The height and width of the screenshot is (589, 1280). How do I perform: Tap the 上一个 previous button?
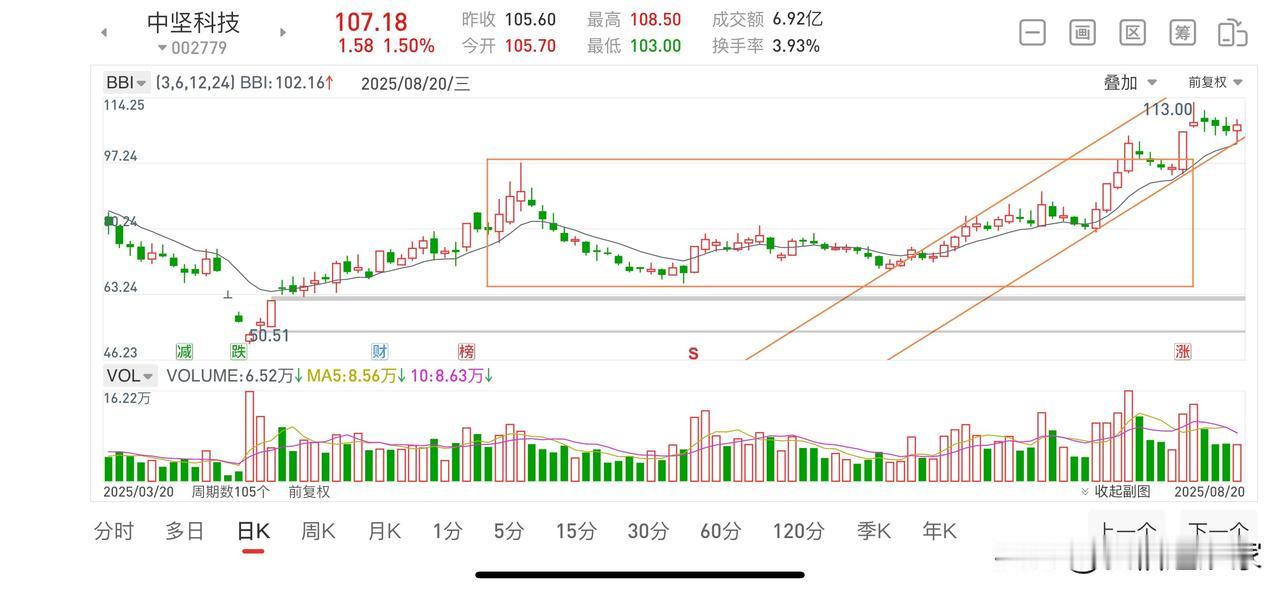(1128, 532)
